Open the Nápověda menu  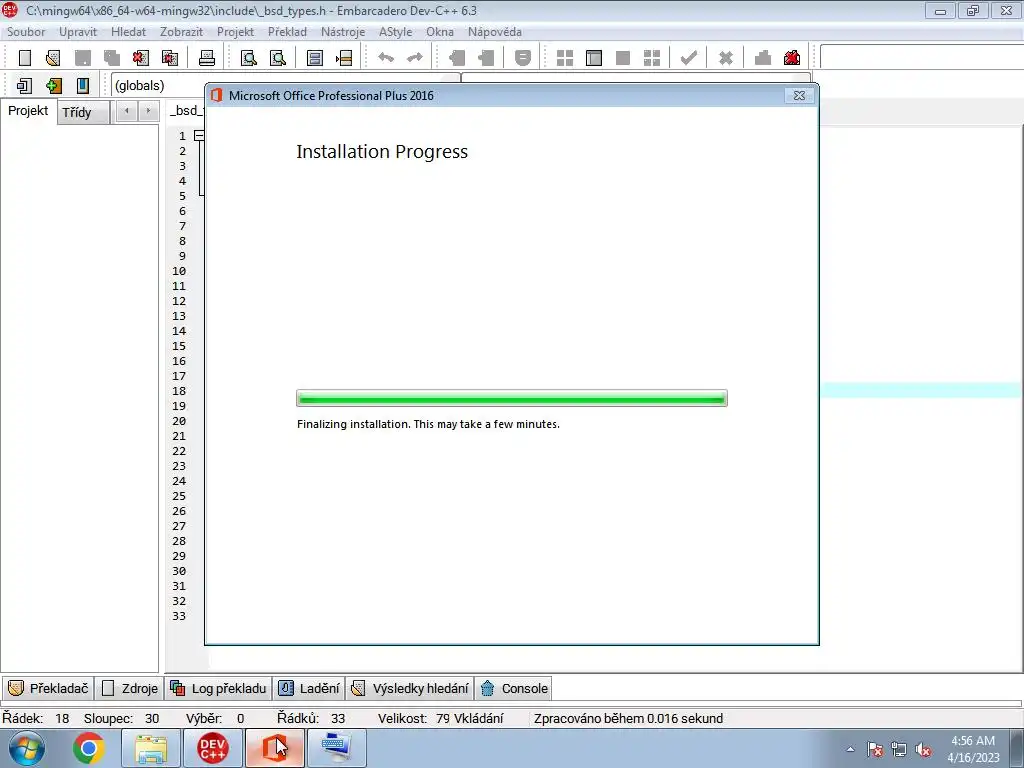pyautogui.click(x=494, y=31)
